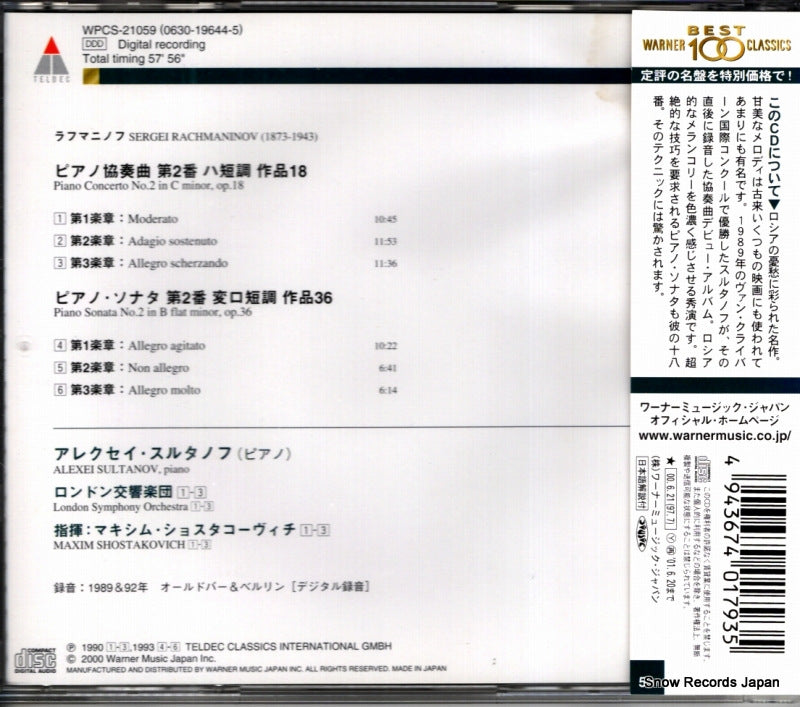Click track number box 6 beside Allegro molto
This screenshot has height=707, width=800.
click(x=60, y=390)
